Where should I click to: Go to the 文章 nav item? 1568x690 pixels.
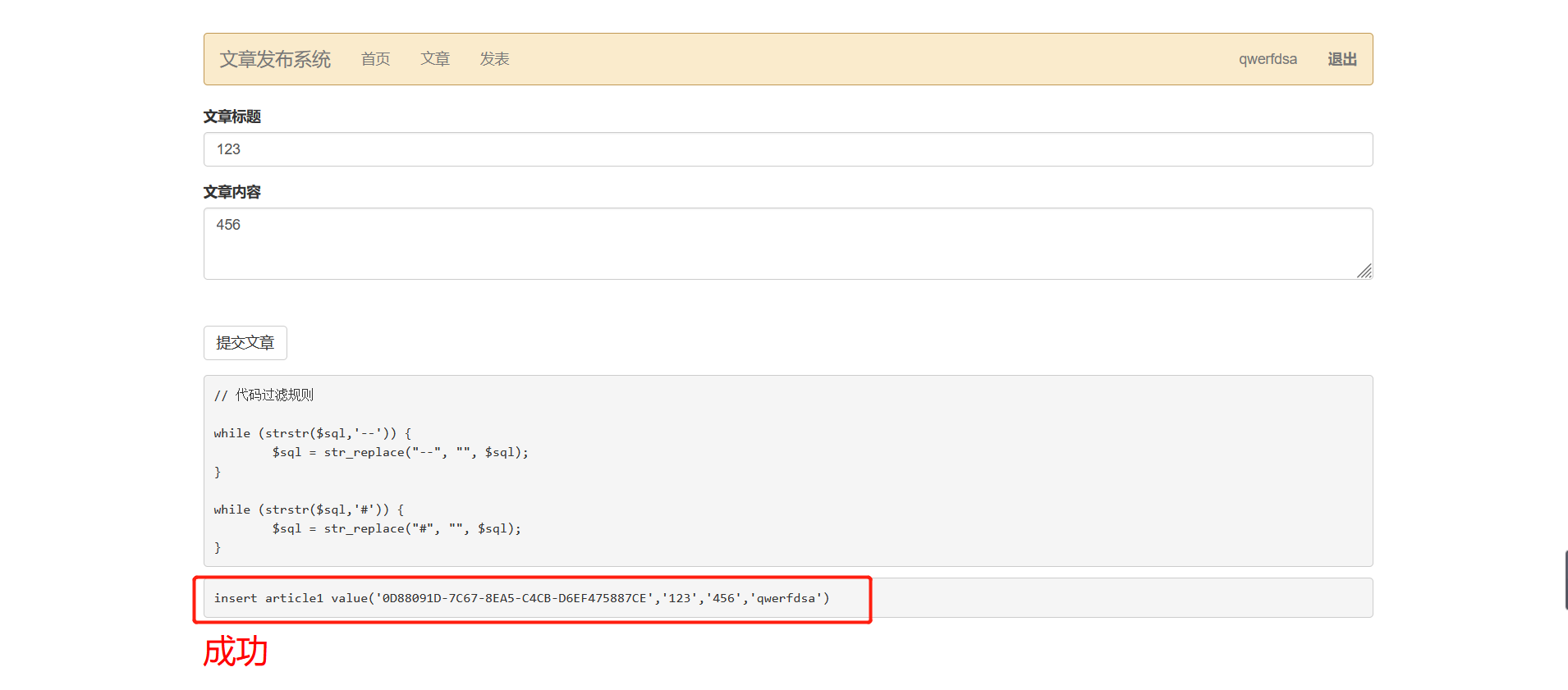435,59
